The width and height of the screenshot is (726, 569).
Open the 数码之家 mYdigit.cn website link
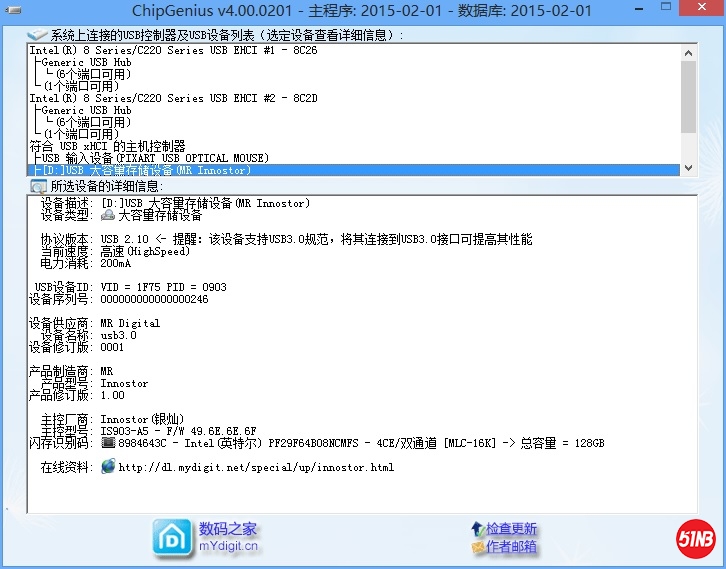pyautogui.click(x=228, y=537)
